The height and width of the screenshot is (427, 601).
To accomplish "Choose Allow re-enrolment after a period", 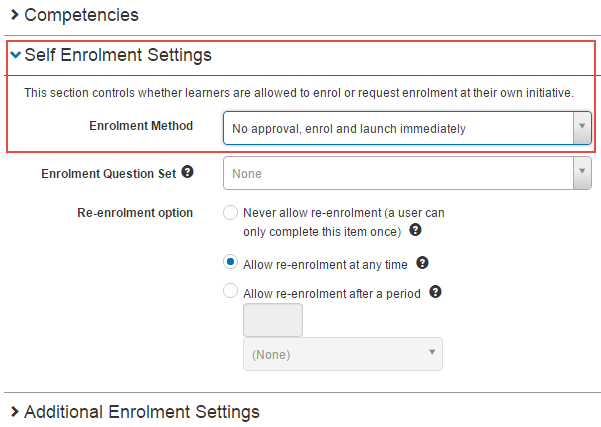I will (231, 292).
